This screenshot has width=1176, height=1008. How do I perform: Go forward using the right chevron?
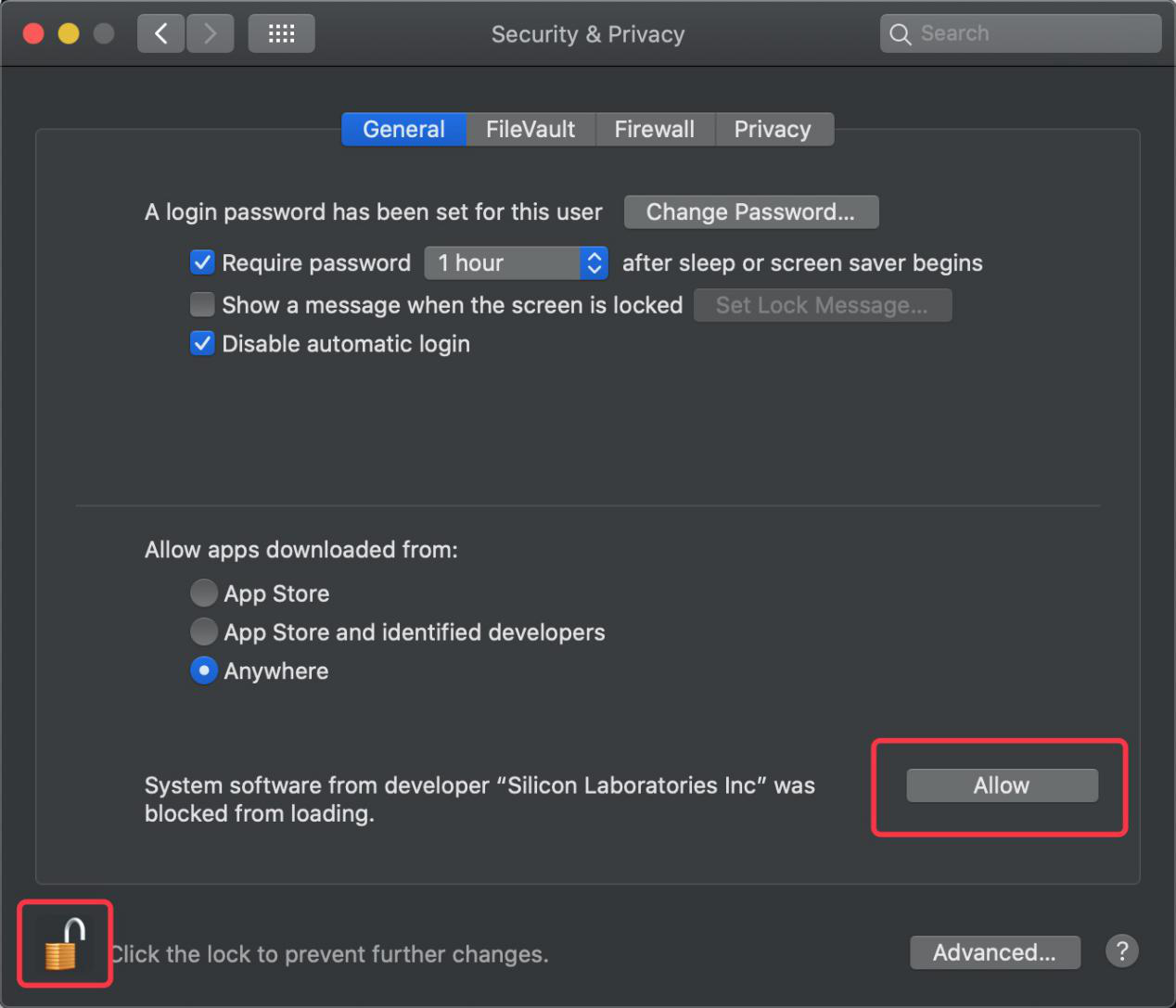(211, 34)
